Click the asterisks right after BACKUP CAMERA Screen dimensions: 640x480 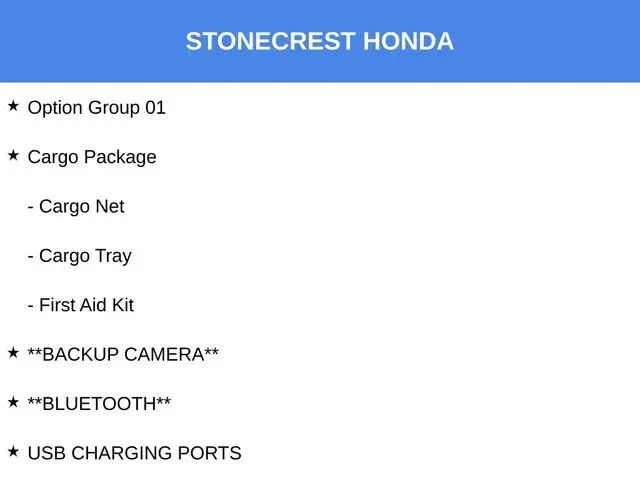[211, 351]
